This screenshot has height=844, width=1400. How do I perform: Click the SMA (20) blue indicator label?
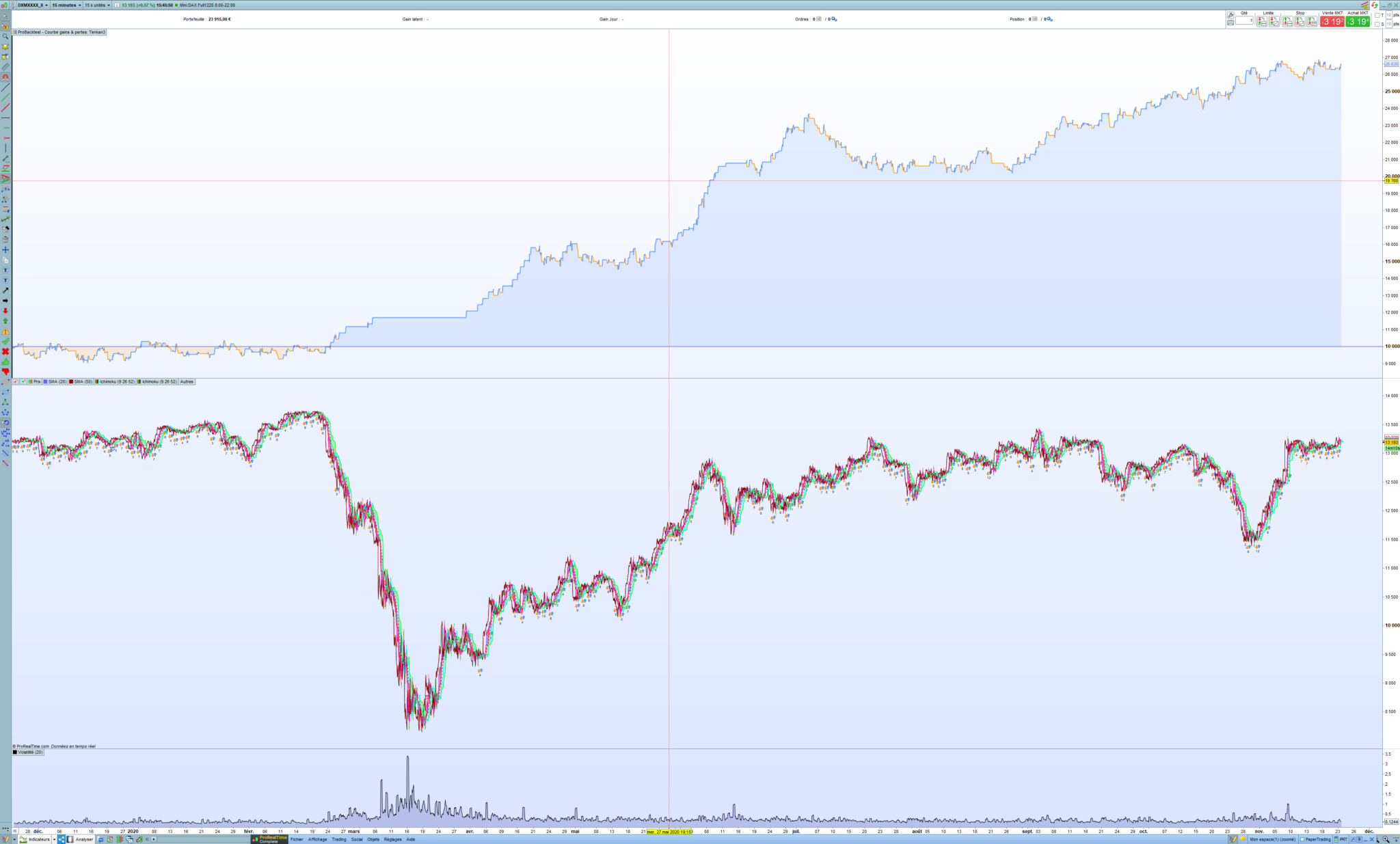coord(55,382)
